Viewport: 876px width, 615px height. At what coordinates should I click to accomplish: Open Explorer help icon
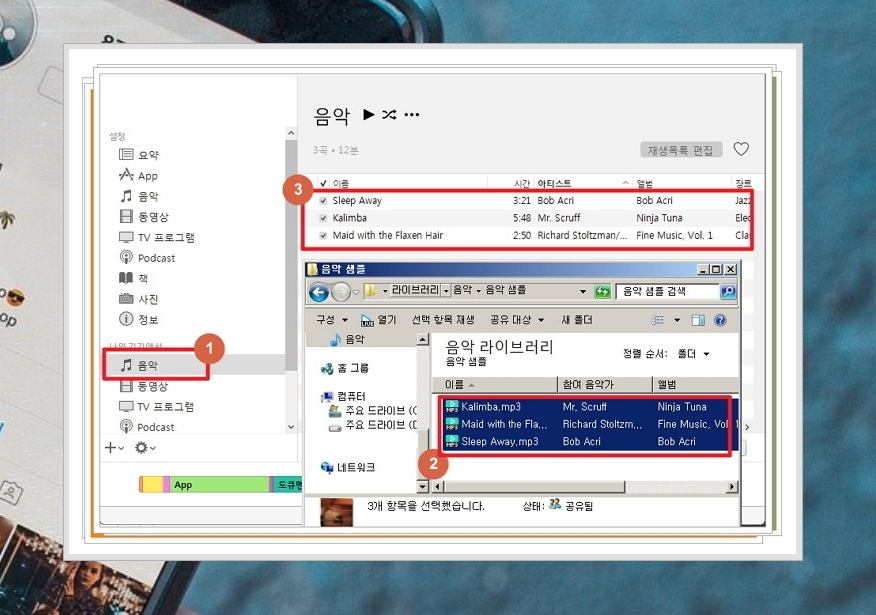[721, 320]
